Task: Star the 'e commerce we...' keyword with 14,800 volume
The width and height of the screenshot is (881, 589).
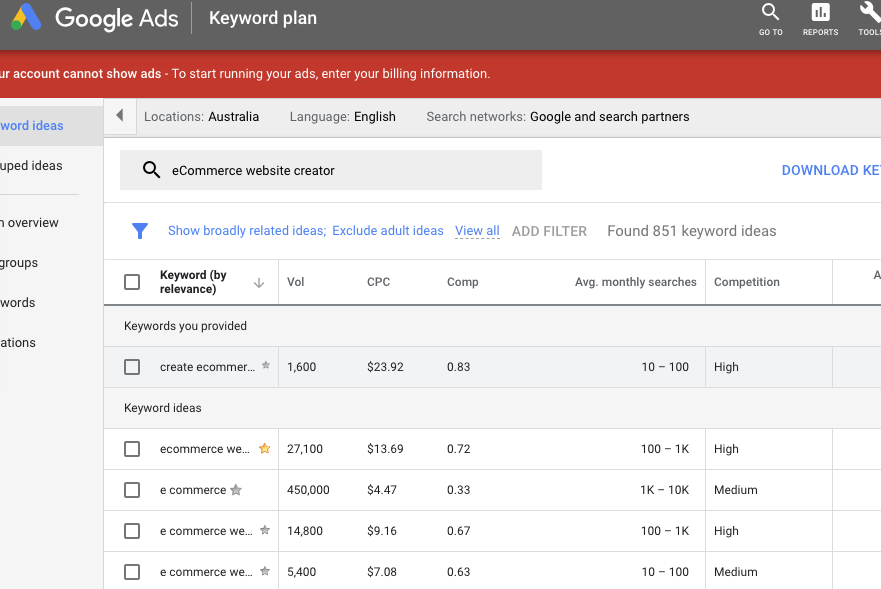Action: (x=265, y=529)
